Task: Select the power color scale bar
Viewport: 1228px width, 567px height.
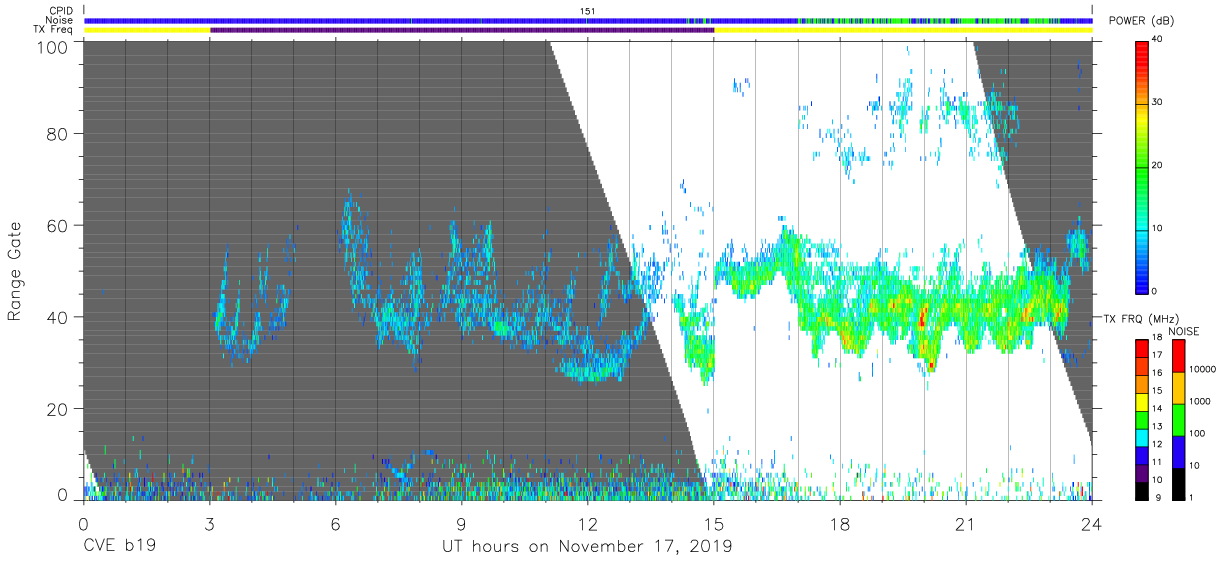Action: pos(1141,166)
